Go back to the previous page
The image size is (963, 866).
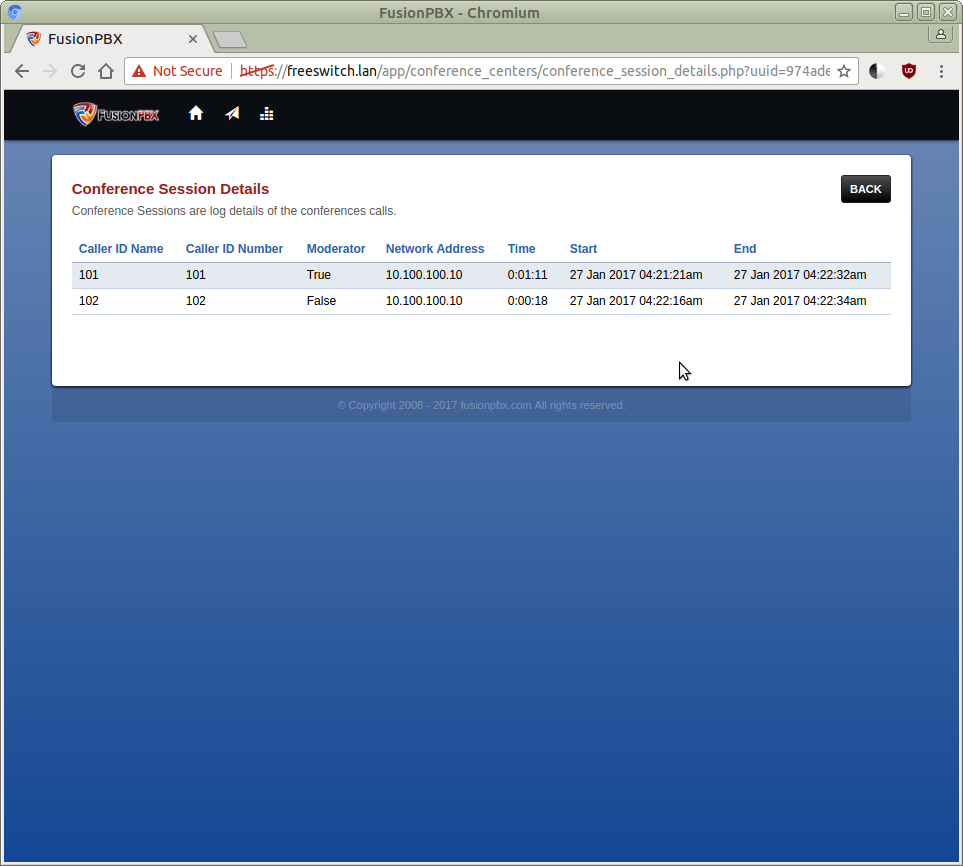click(x=22, y=71)
